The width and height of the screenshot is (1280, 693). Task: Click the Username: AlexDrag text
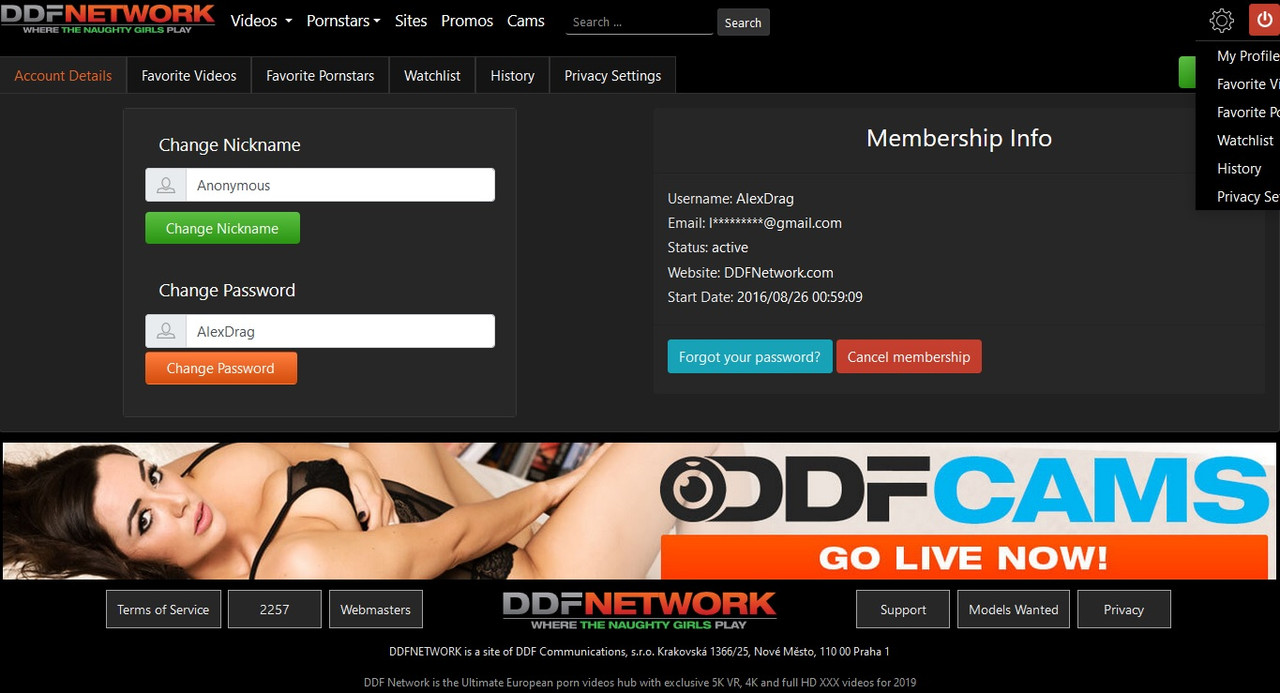point(731,198)
